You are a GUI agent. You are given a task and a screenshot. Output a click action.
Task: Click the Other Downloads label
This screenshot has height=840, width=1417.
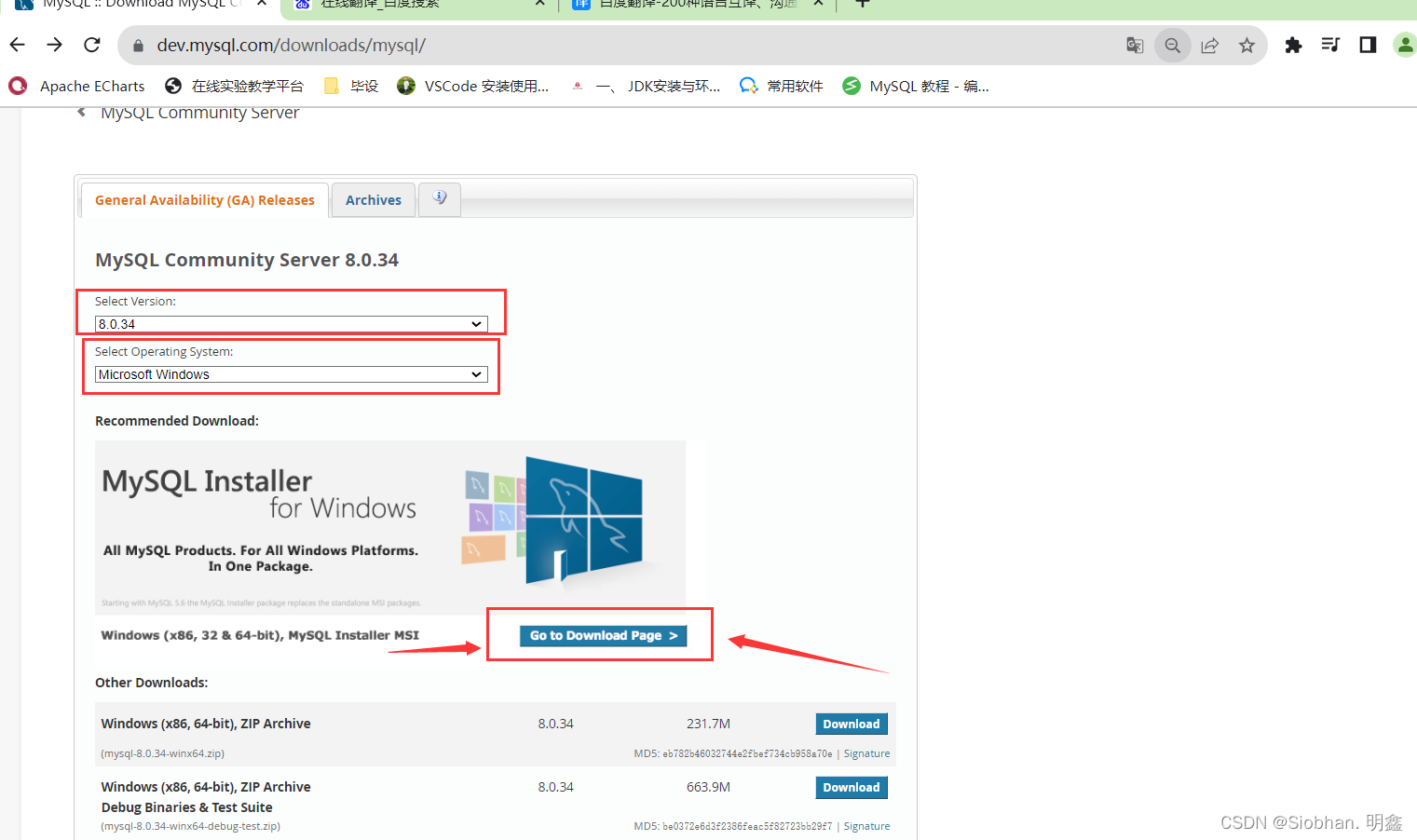point(151,683)
